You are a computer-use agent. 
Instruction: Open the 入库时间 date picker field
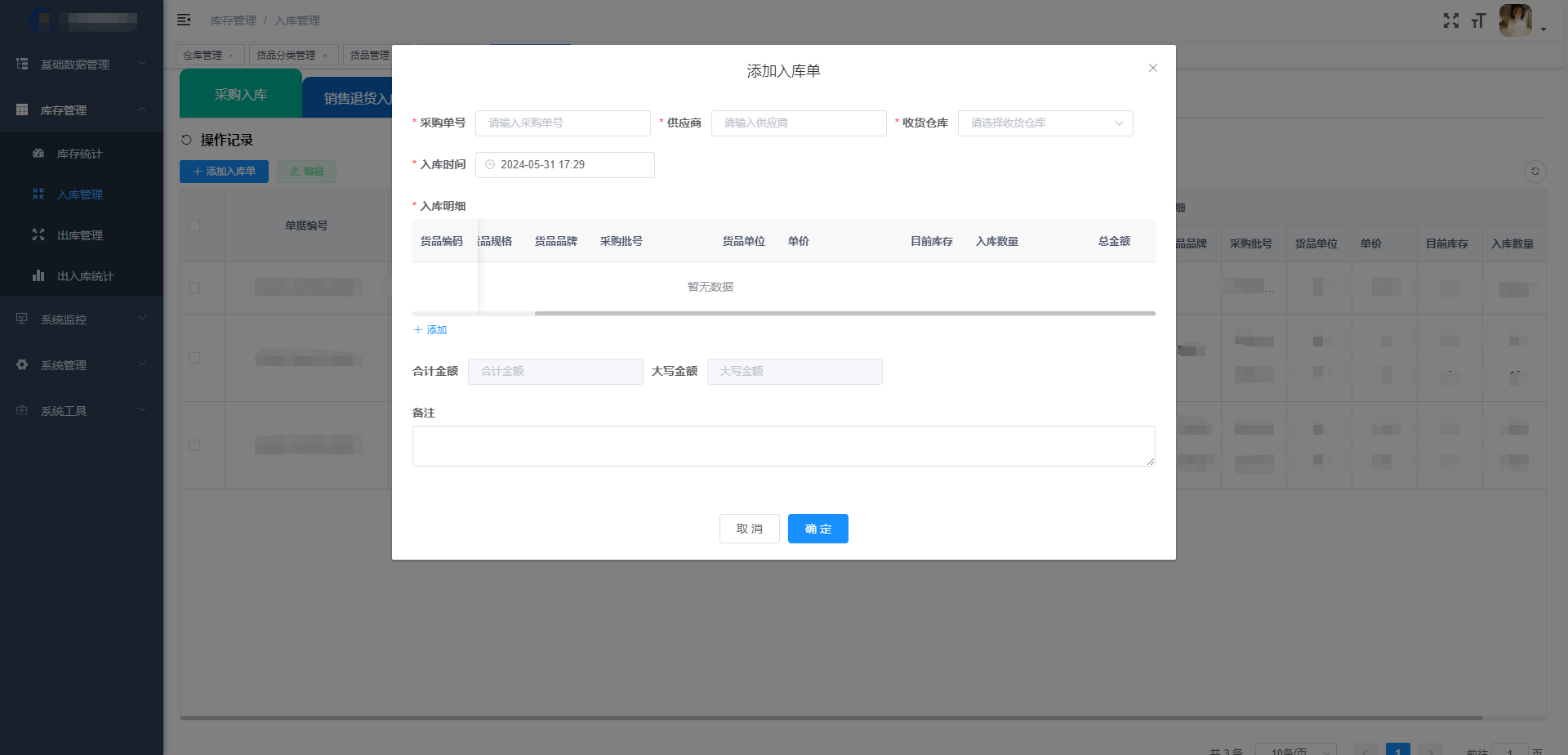point(565,165)
